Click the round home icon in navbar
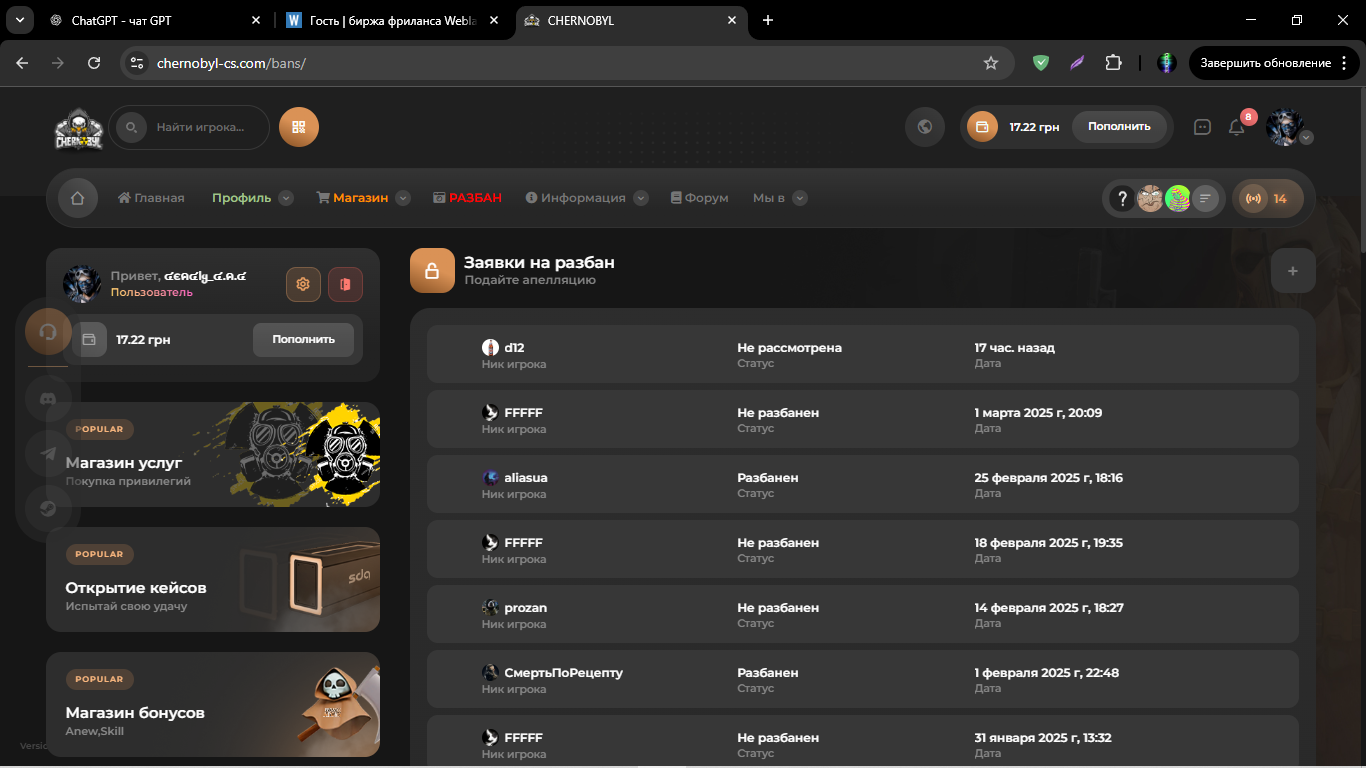The width and height of the screenshot is (1366, 768). click(x=77, y=198)
